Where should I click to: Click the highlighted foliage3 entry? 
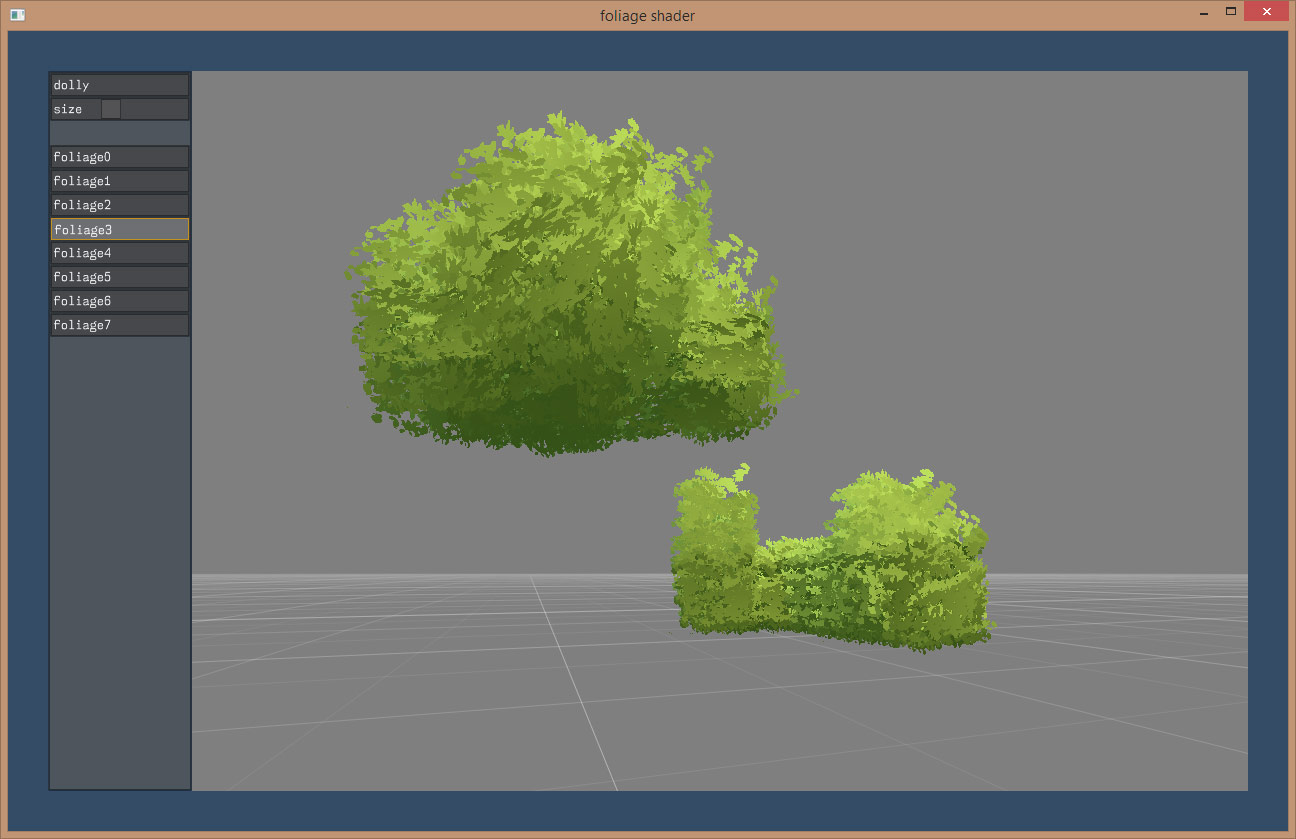pos(119,229)
